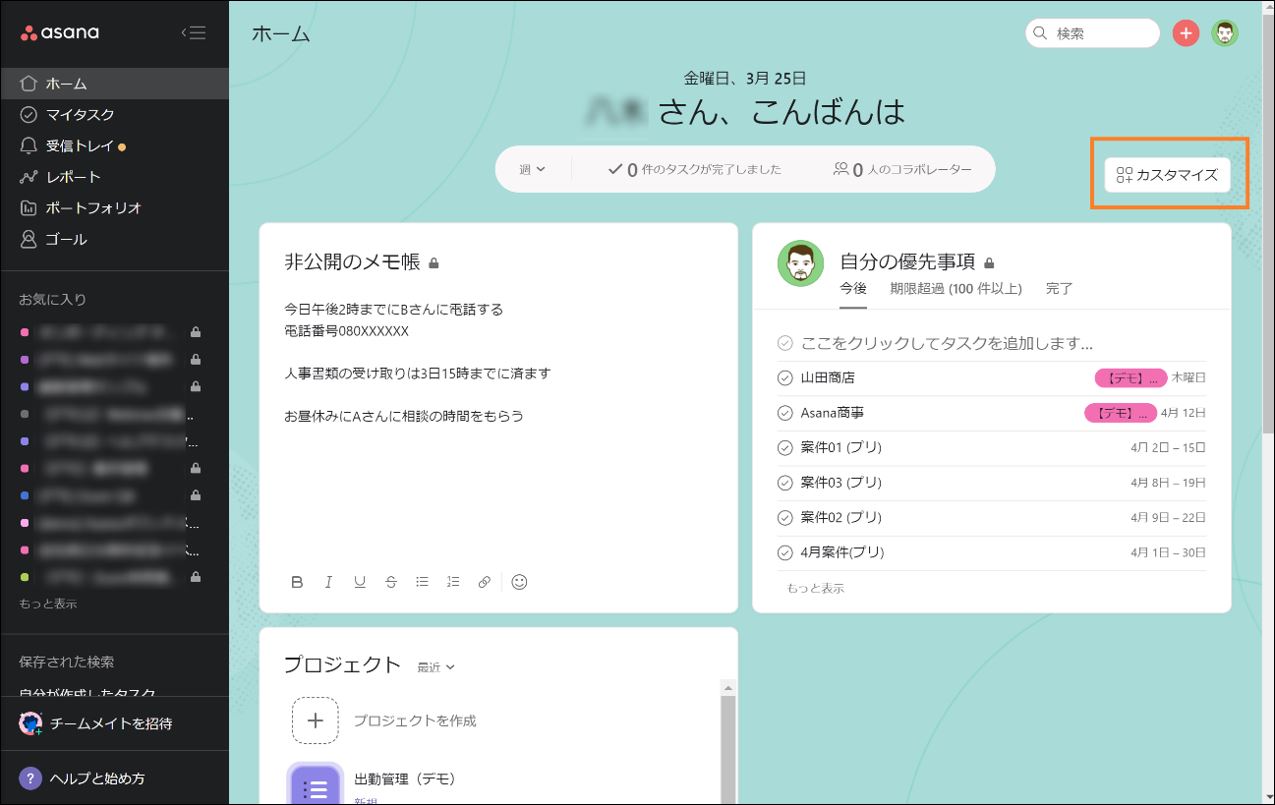
Task: Open レポート in the sidebar
Action: (x=114, y=177)
